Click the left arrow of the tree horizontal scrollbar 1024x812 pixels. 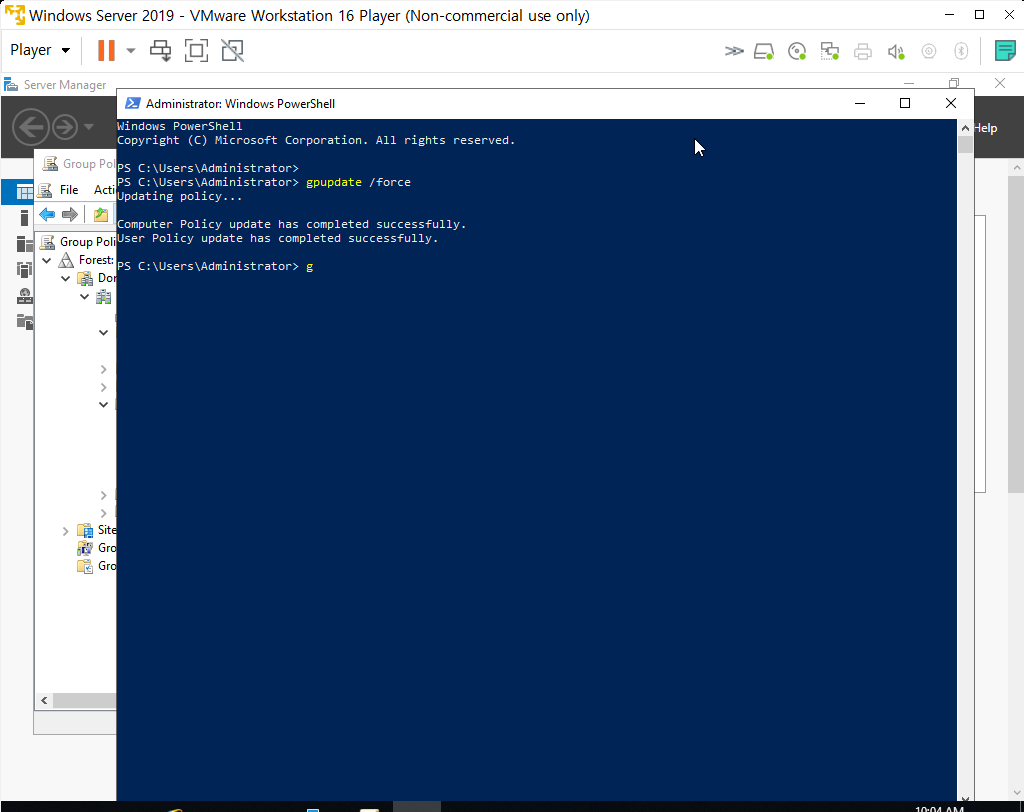click(44, 700)
